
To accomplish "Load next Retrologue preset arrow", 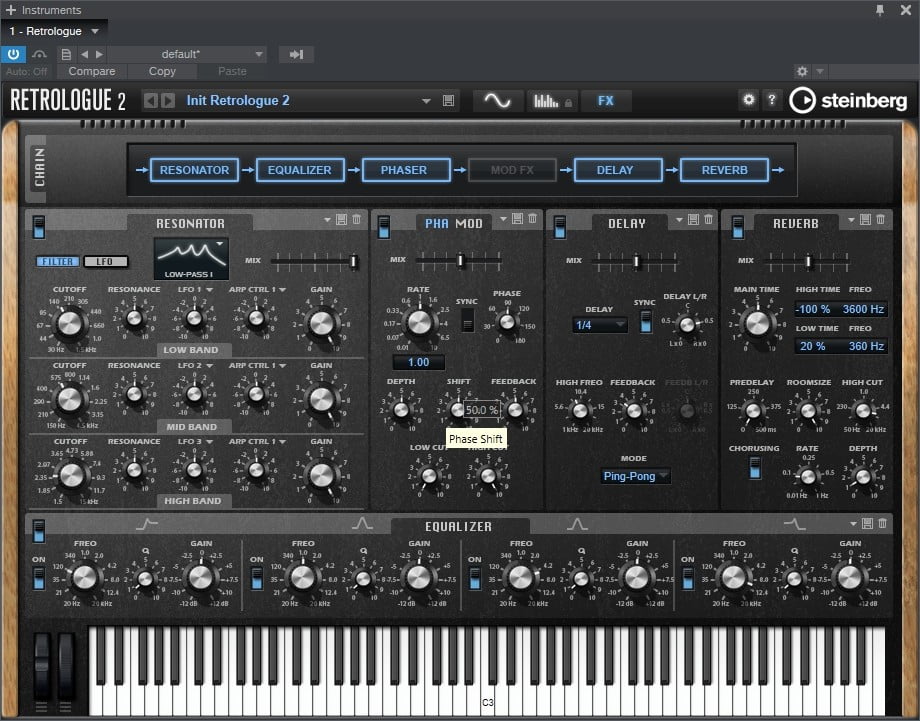I will click(x=168, y=101).
